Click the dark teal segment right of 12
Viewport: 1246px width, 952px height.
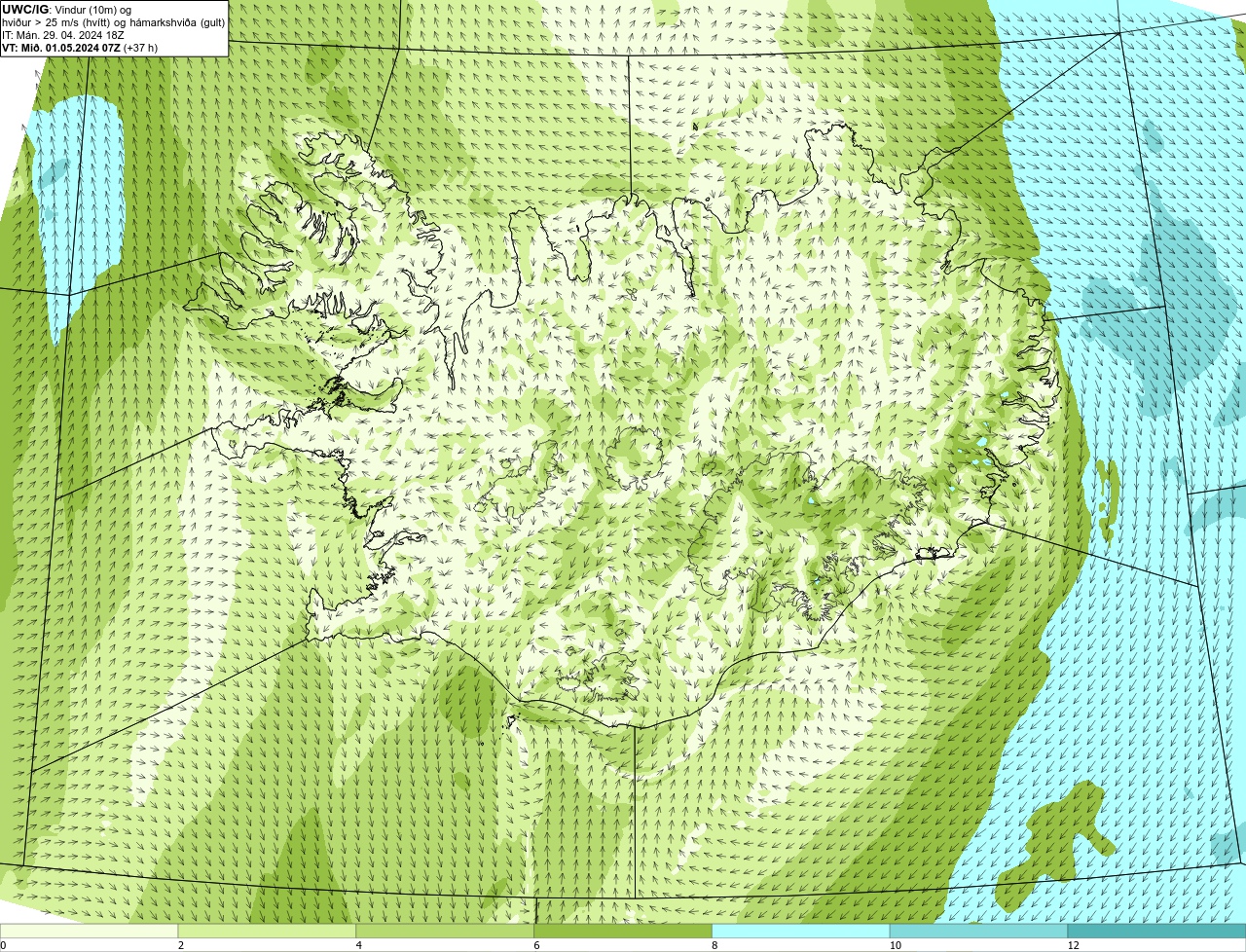(x=1157, y=932)
